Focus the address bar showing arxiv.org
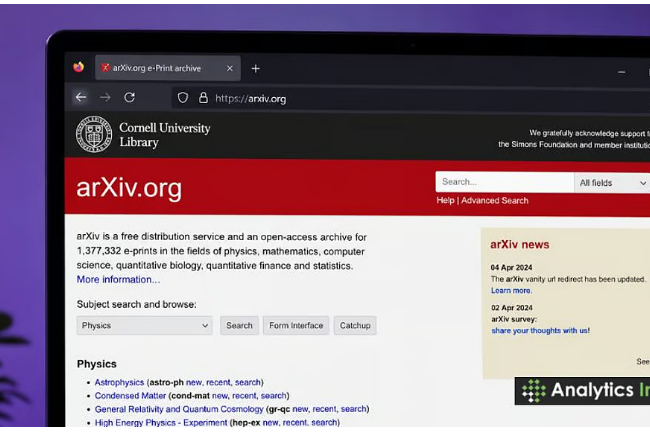650x434 pixels. coord(410,99)
